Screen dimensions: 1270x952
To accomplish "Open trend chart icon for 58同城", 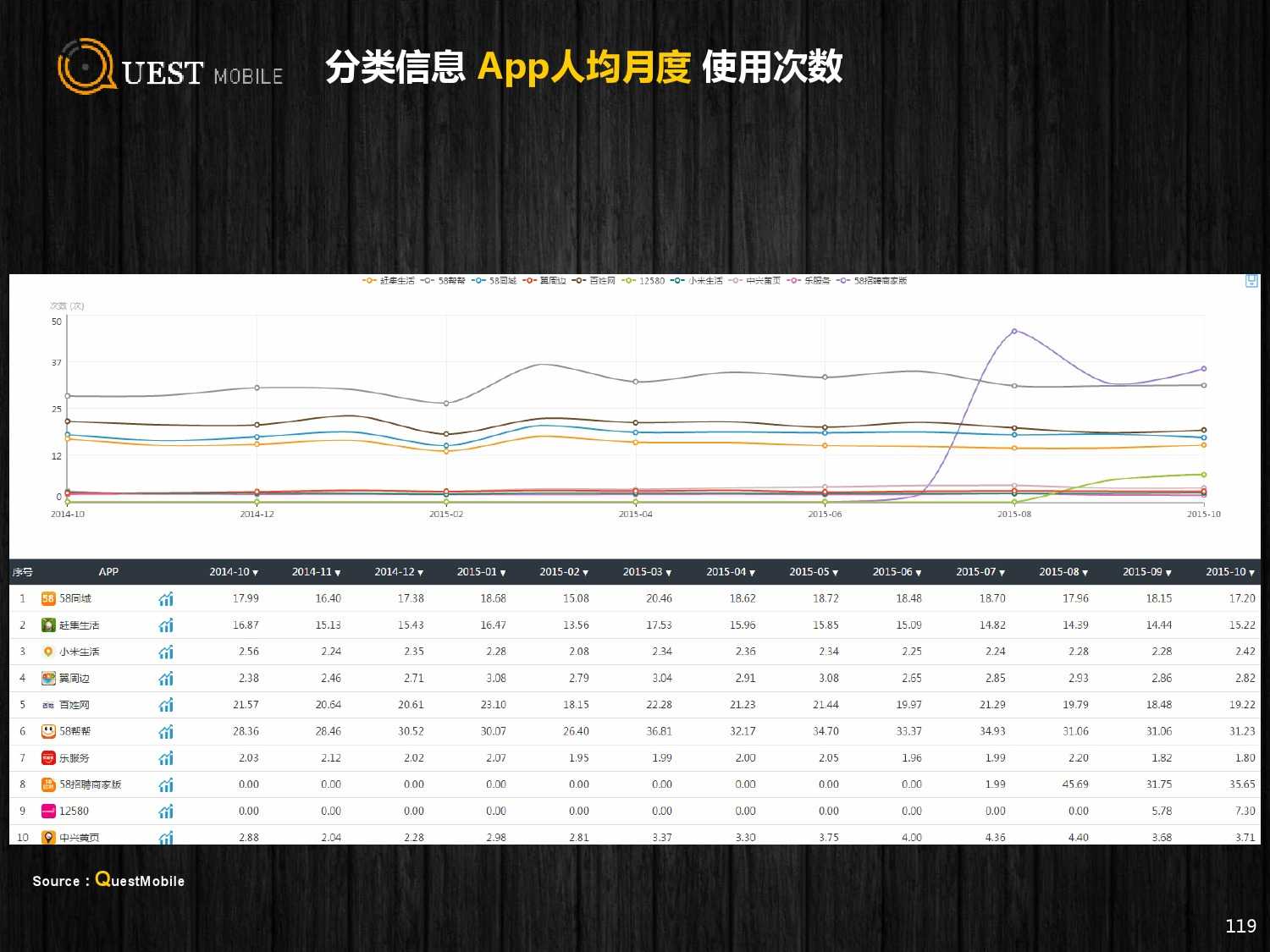I will (166, 599).
